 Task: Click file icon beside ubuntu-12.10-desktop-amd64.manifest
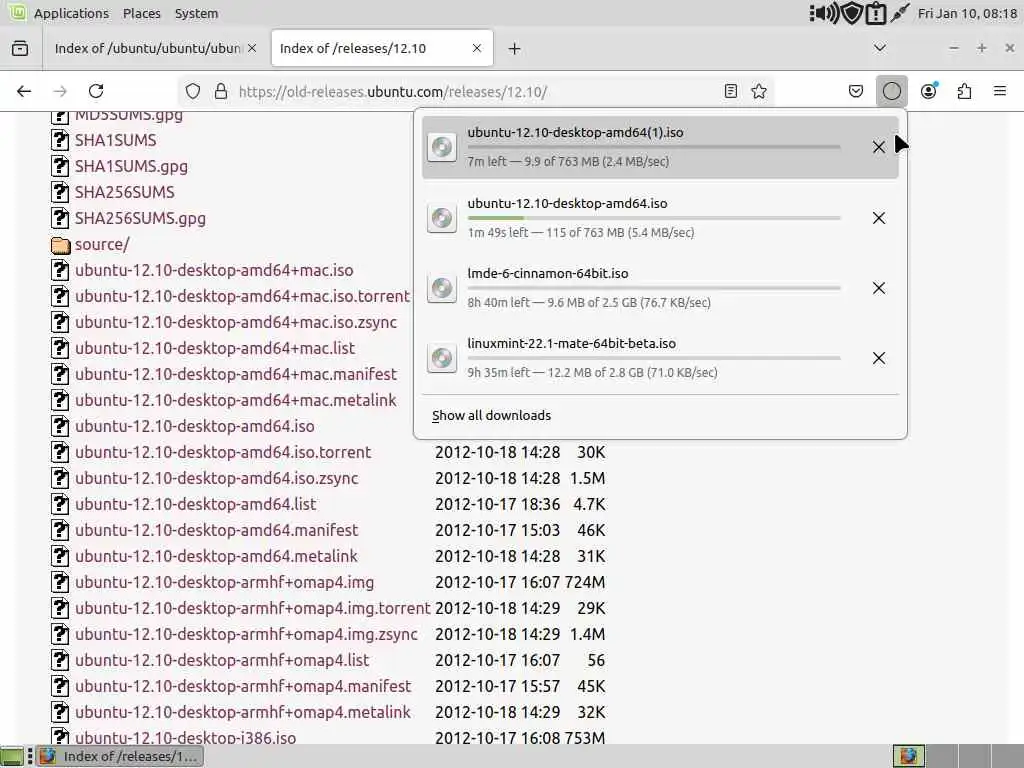coord(60,530)
